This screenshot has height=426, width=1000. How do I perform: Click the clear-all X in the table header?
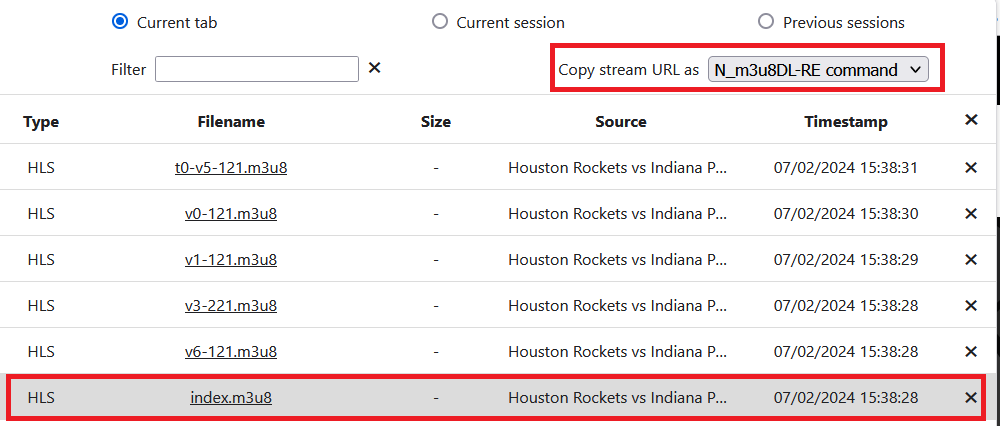[x=970, y=120]
